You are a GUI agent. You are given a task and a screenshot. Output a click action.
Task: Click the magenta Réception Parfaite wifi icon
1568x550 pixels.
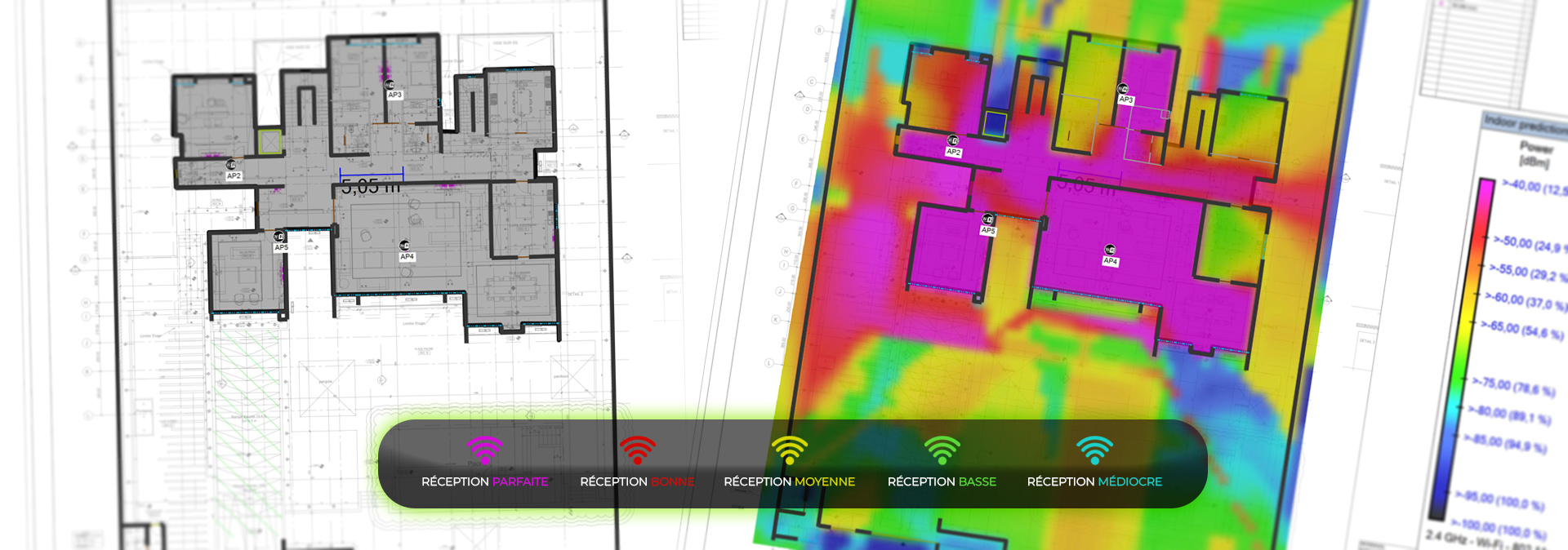click(484, 450)
